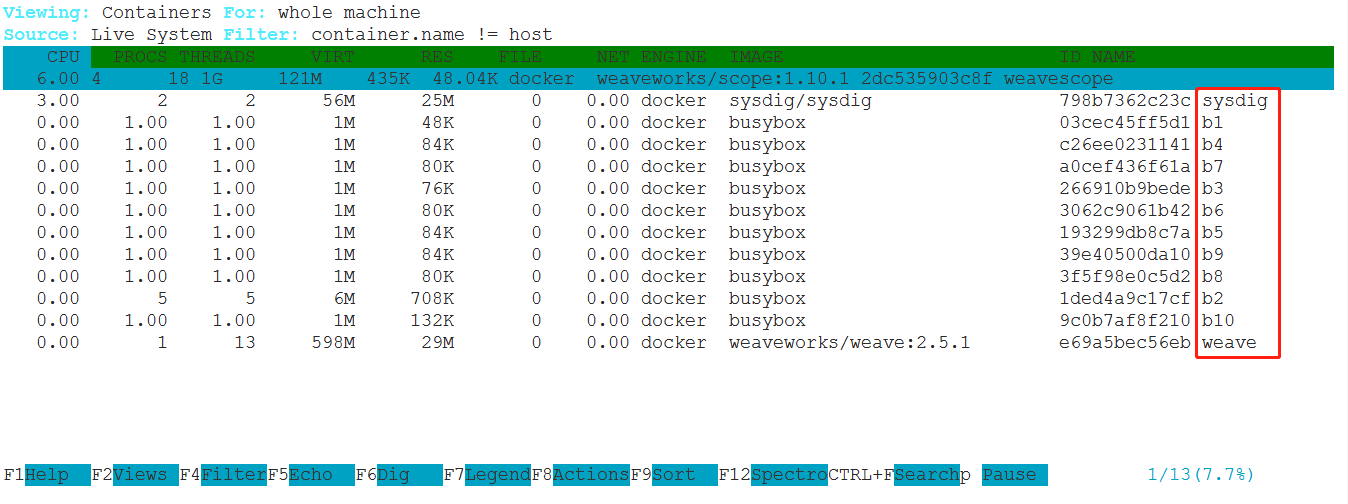Select the highlighted weavescope container row
This screenshot has width=1348, height=504.
pos(668,79)
